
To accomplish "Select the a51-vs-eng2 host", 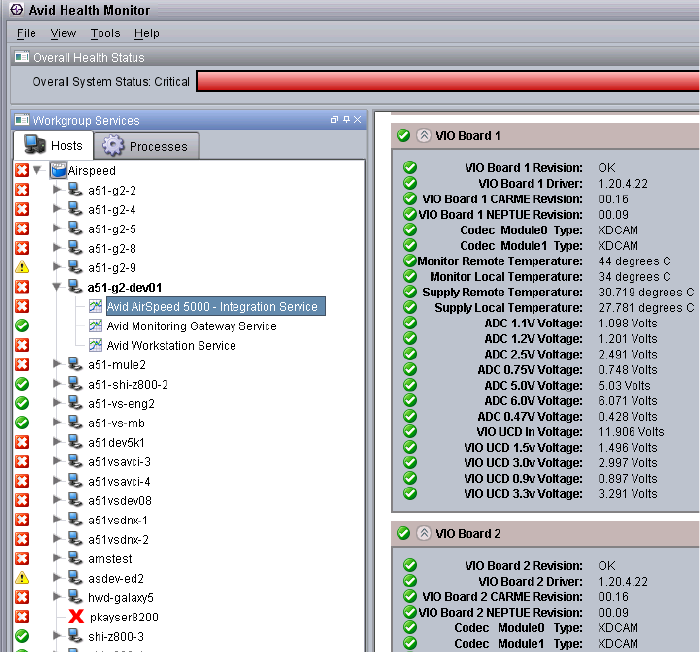I will tap(121, 403).
